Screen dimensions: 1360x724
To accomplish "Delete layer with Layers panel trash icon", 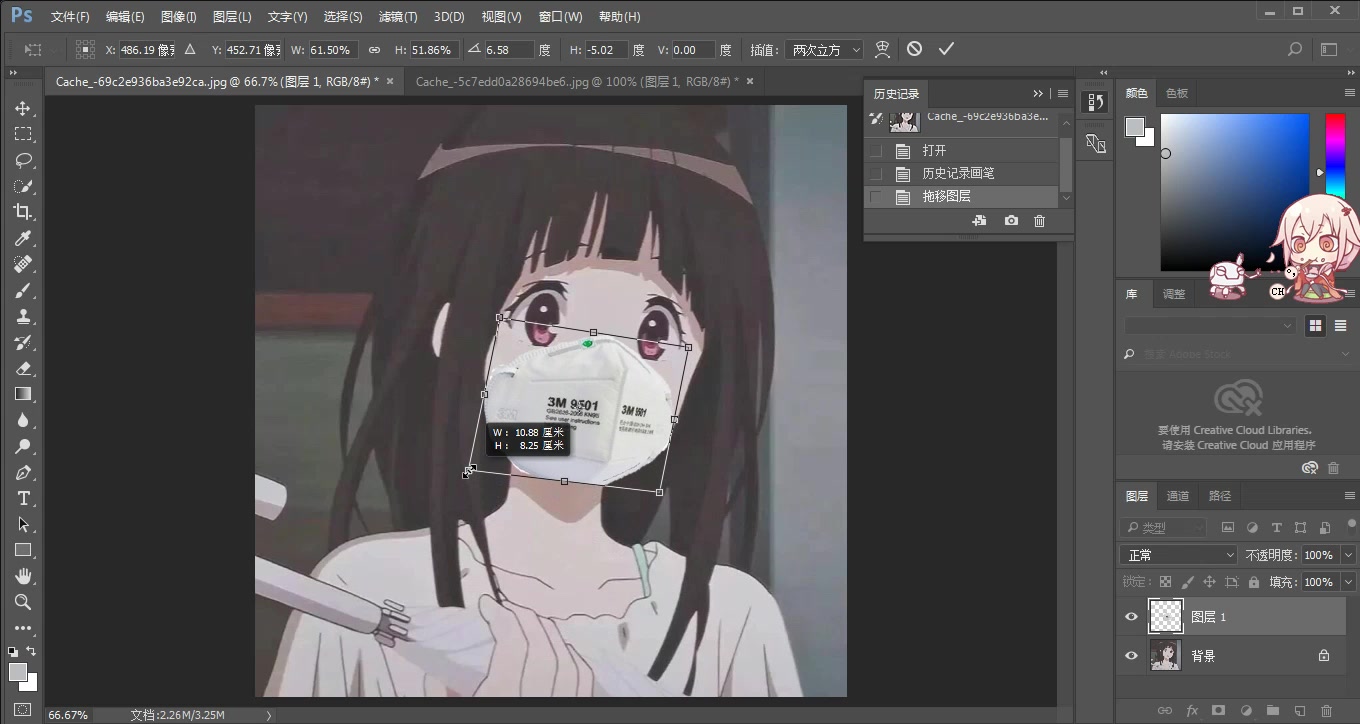I will (1326, 711).
